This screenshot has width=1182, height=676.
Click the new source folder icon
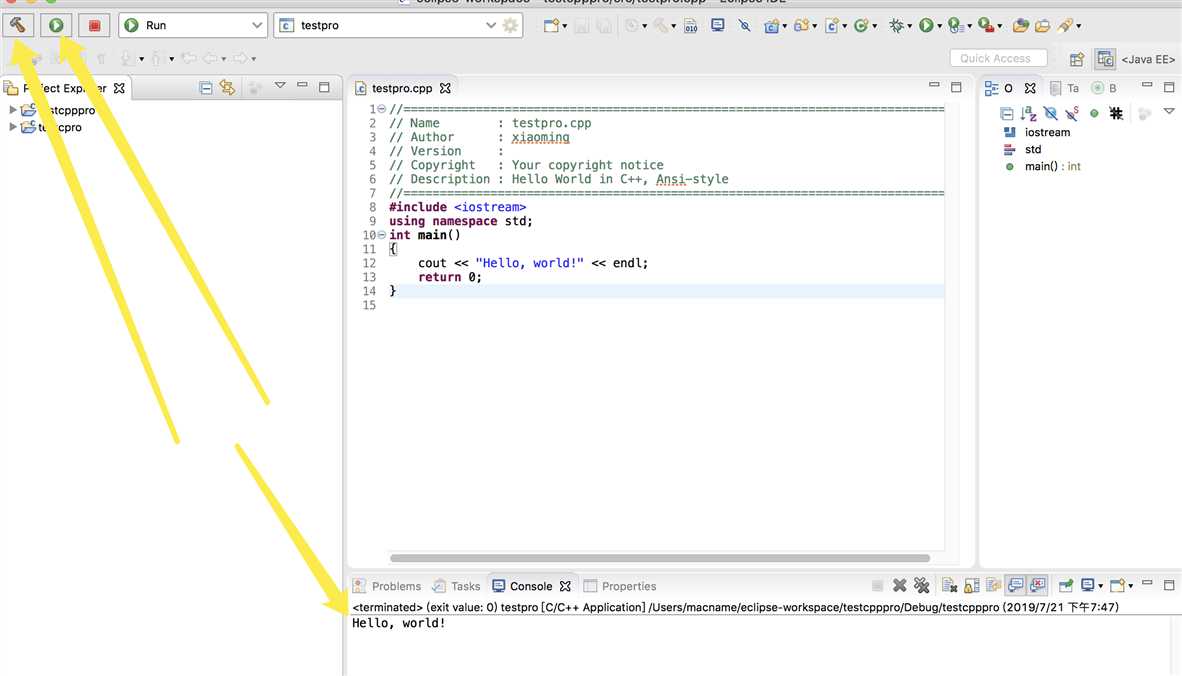[801, 26]
